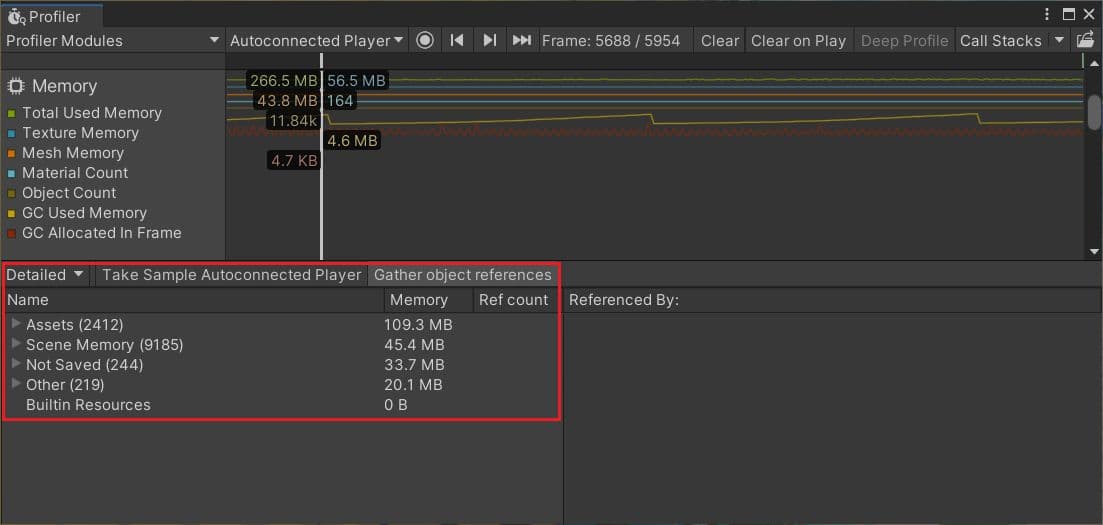Jump to the current last frame
Screen dimensions: 1103x525
pos(521,41)
